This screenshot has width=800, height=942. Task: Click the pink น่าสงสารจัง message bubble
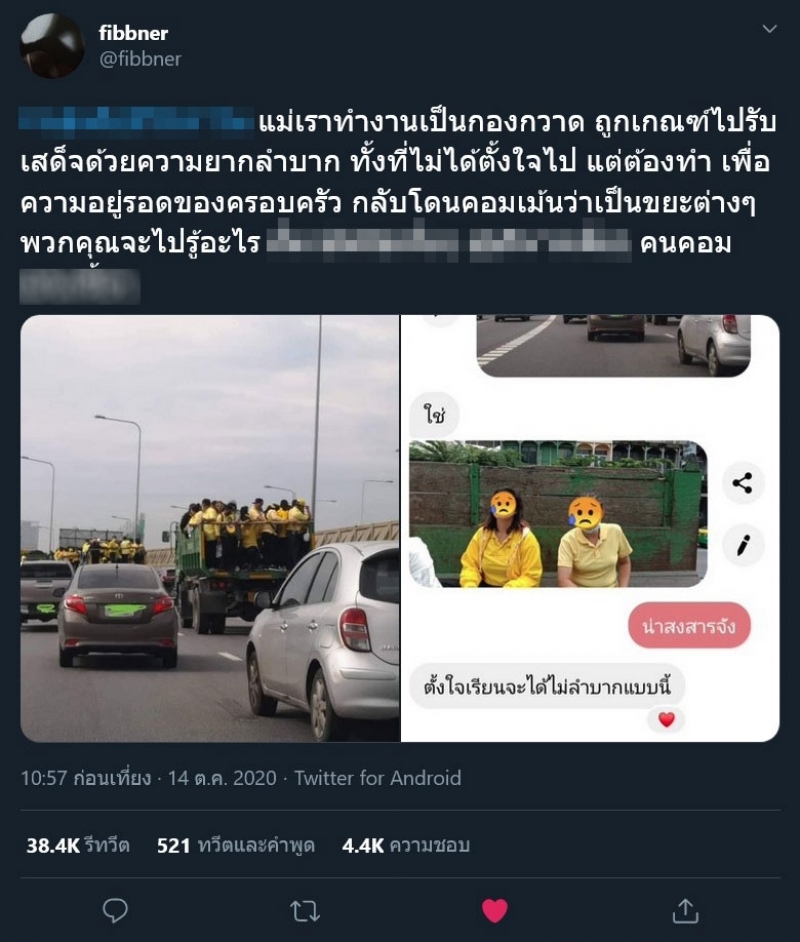[689, 625]
